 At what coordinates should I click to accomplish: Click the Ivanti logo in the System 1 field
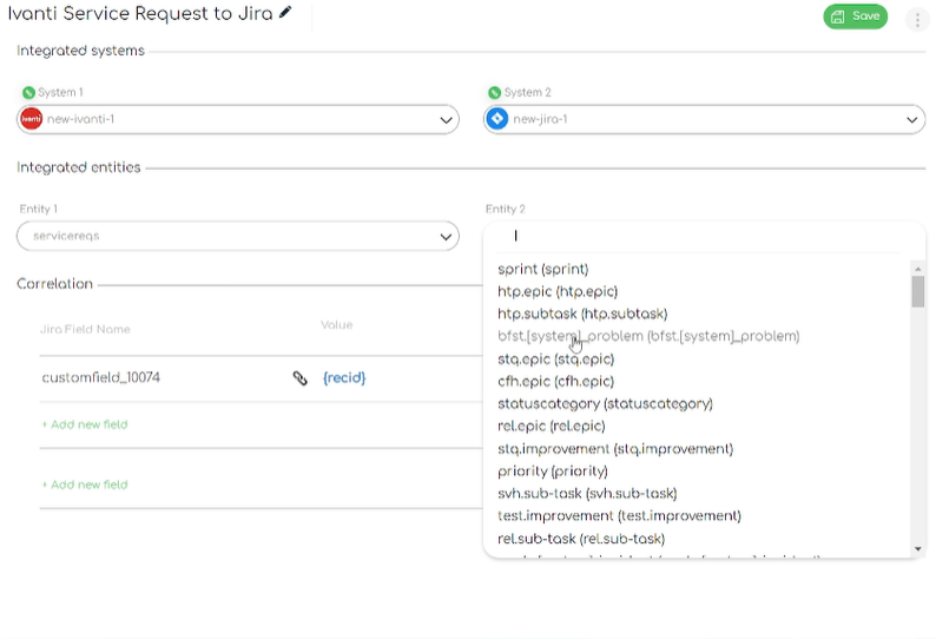31,119
